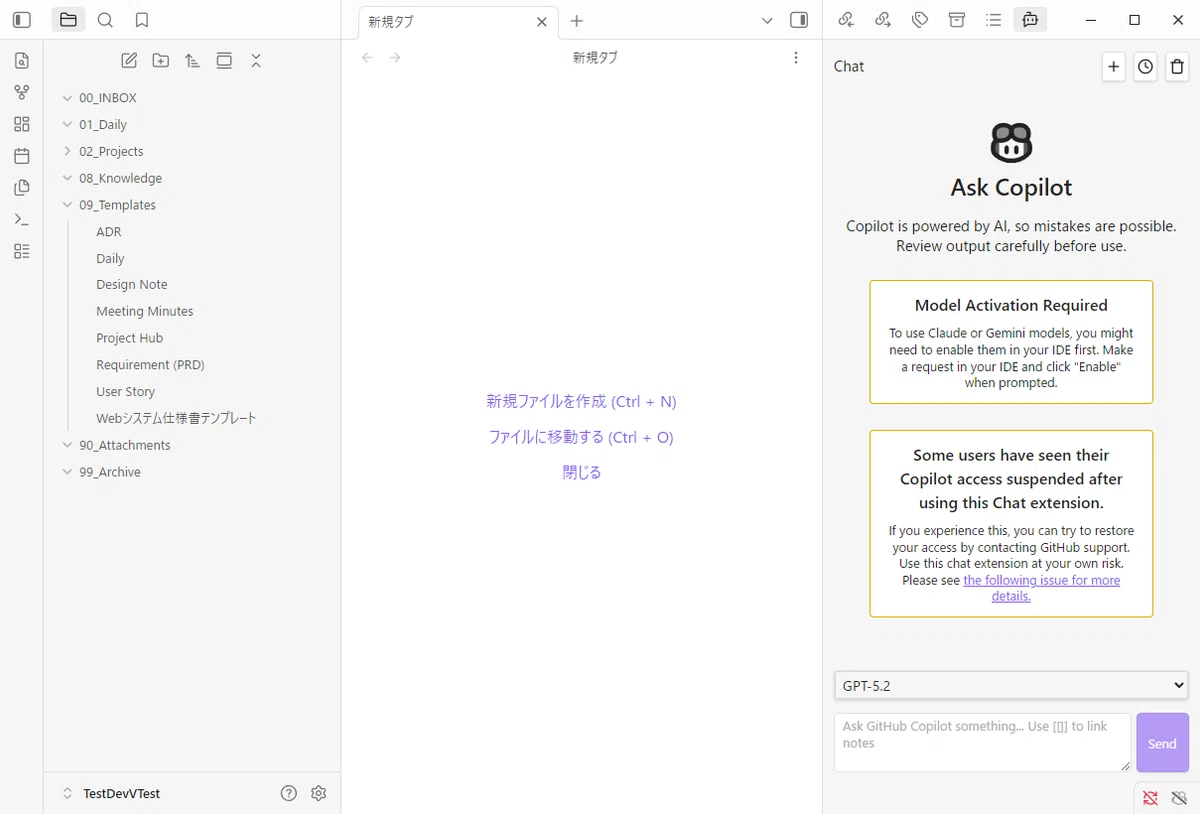This screenshot has width=1200, height=814.
Task: Change sort order icon in explorer
Action: [192, 61]
